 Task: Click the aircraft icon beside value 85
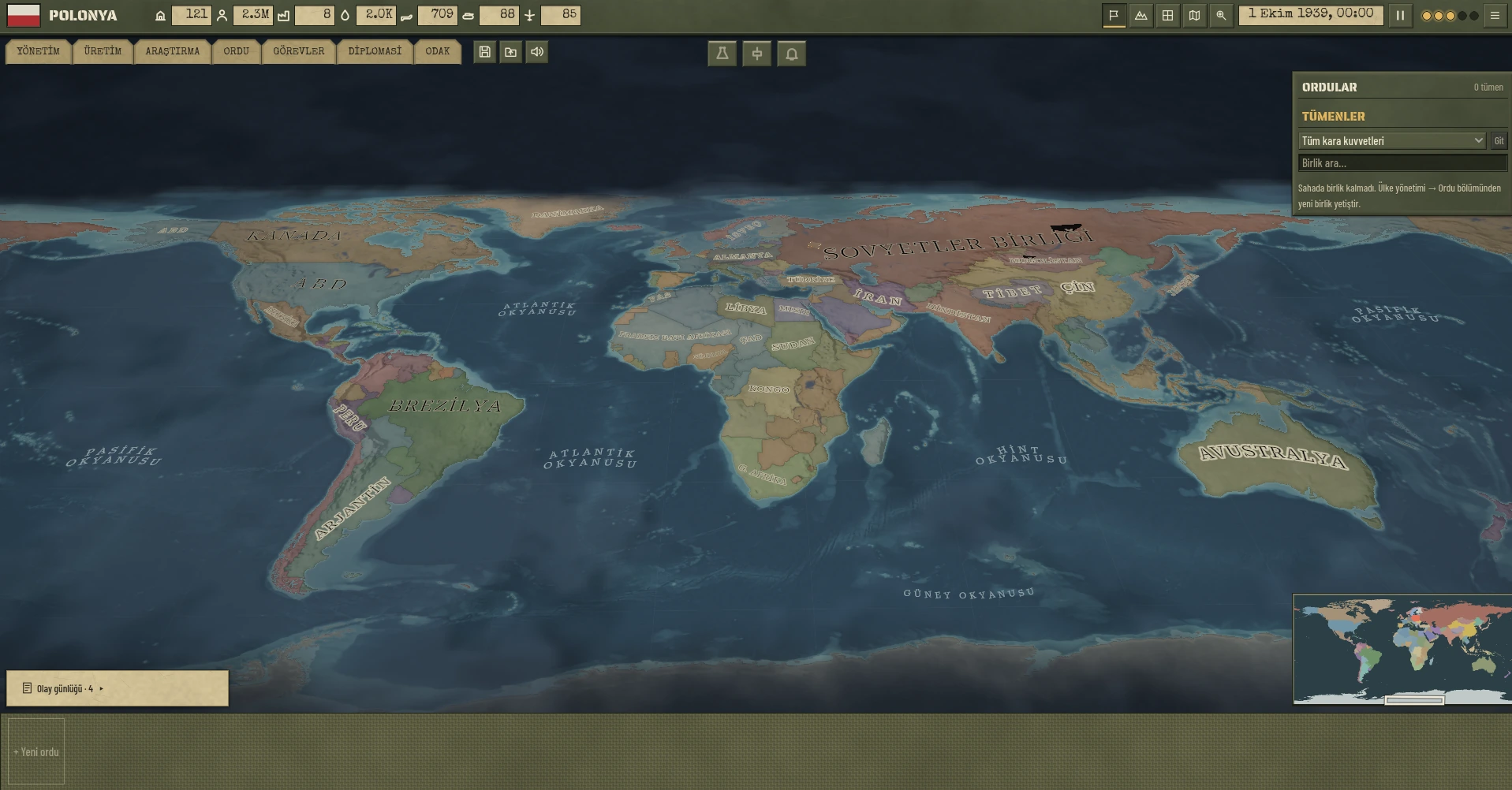coord(529,16)
